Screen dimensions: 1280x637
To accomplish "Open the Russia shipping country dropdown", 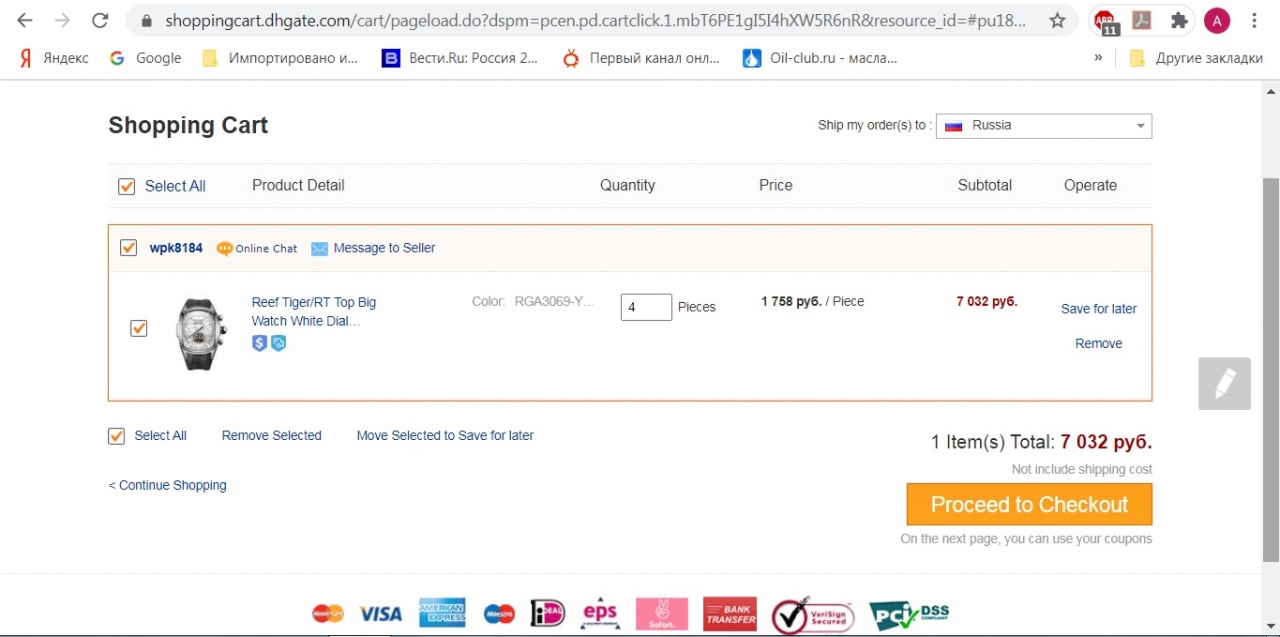I will [1043, 126].
